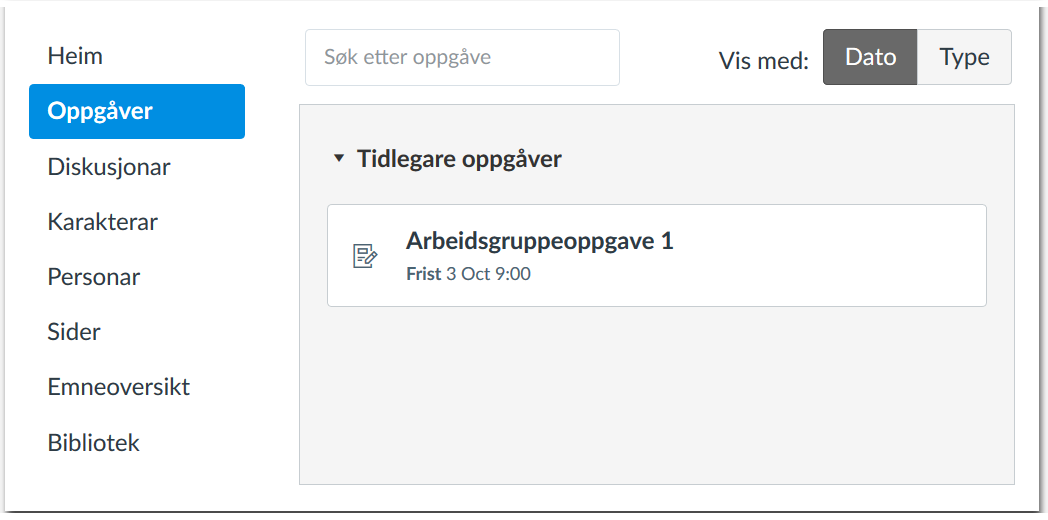Click the Vis med label
The height and width of the screenshot is (520, 1048).
[763, 60]
